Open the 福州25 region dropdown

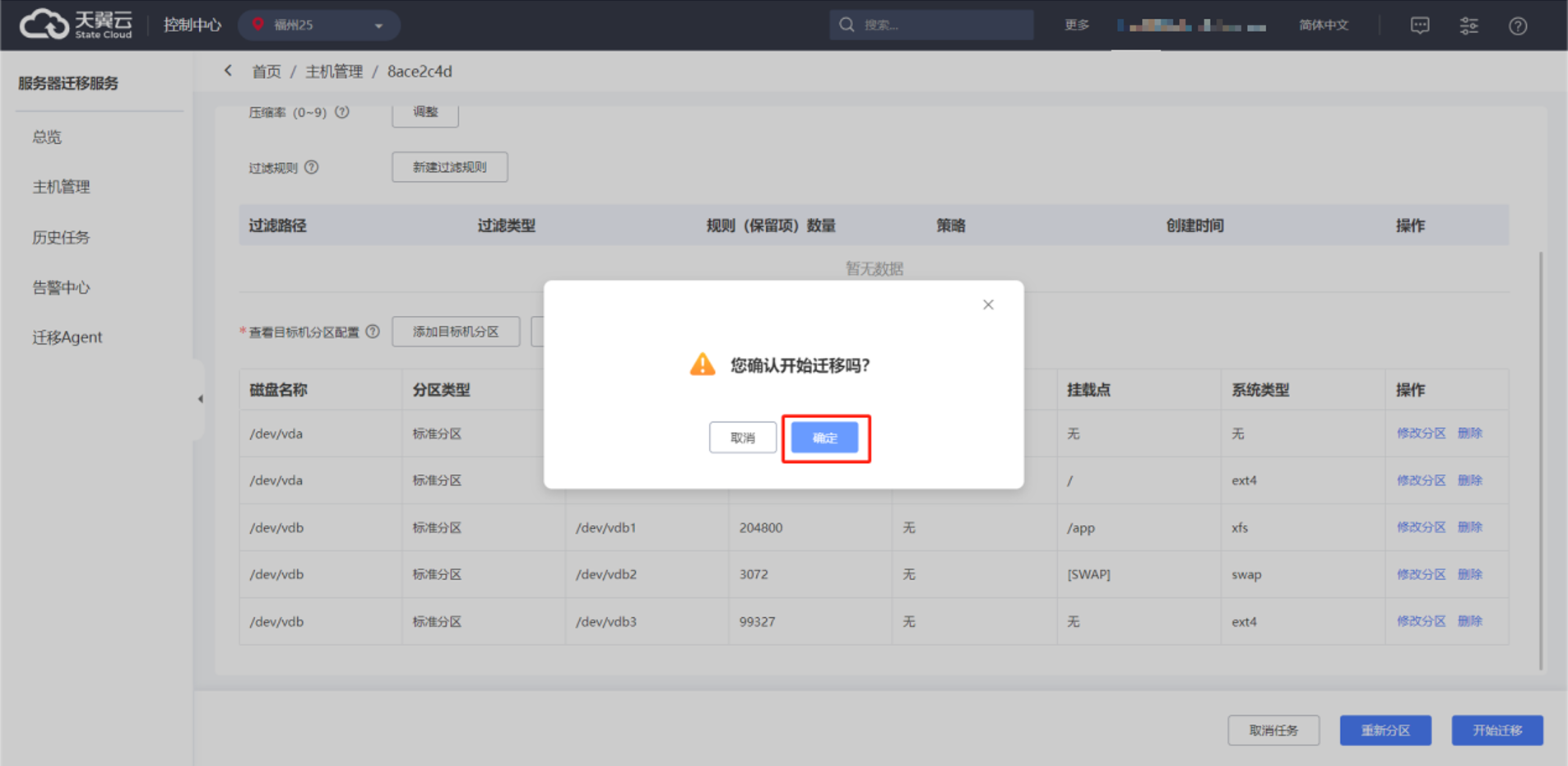point(319,25)
